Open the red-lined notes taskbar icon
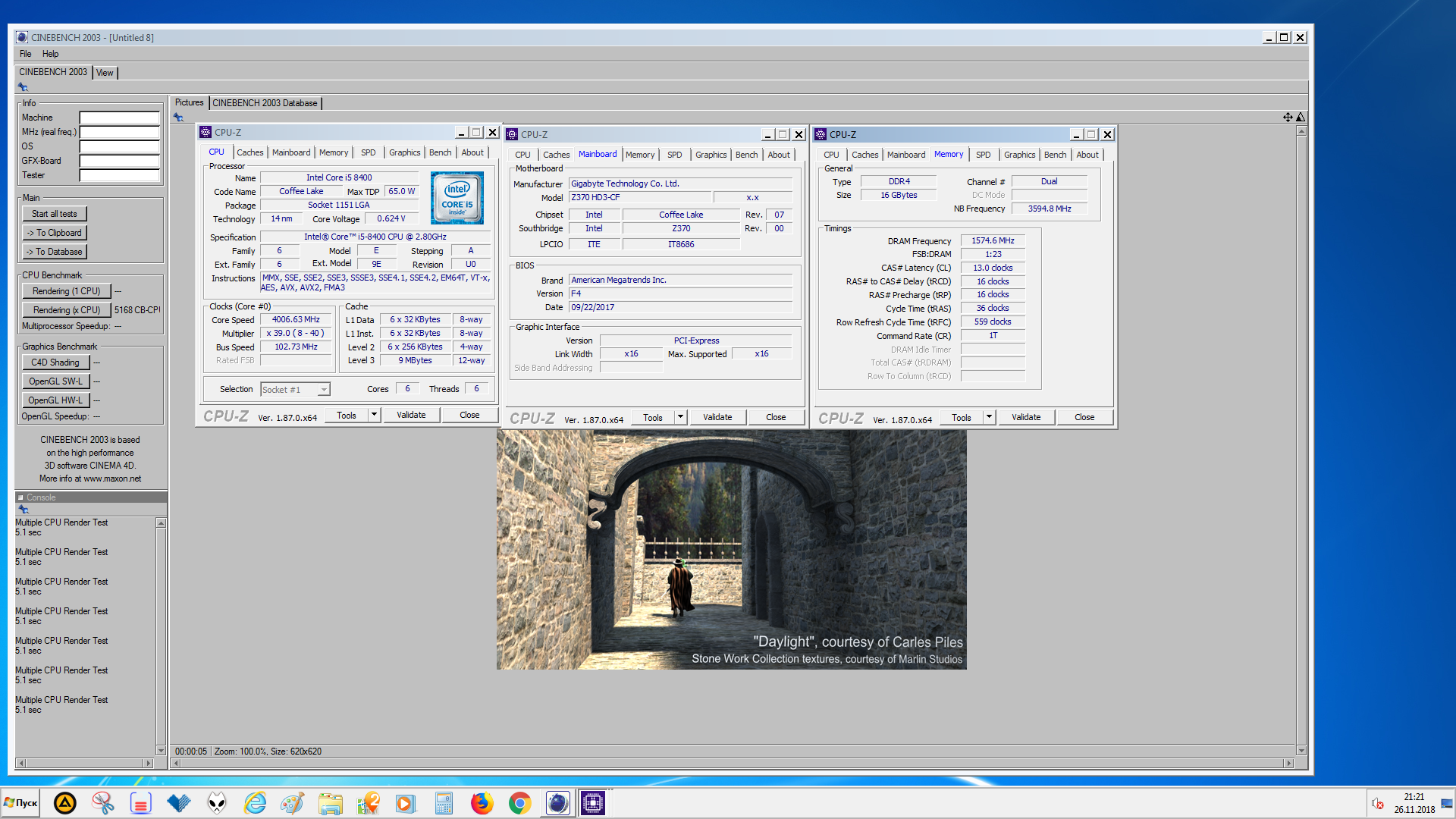 click(x=140, y=803)
